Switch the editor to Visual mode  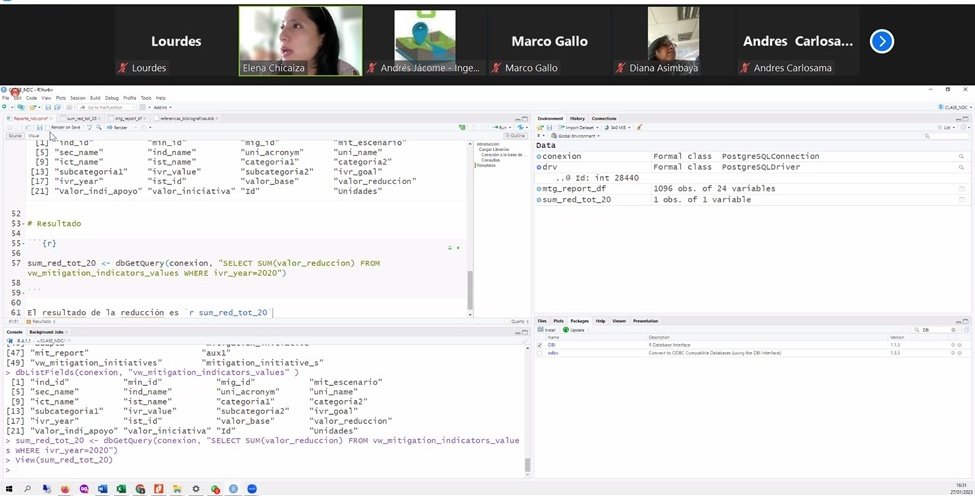click(34, 135)
